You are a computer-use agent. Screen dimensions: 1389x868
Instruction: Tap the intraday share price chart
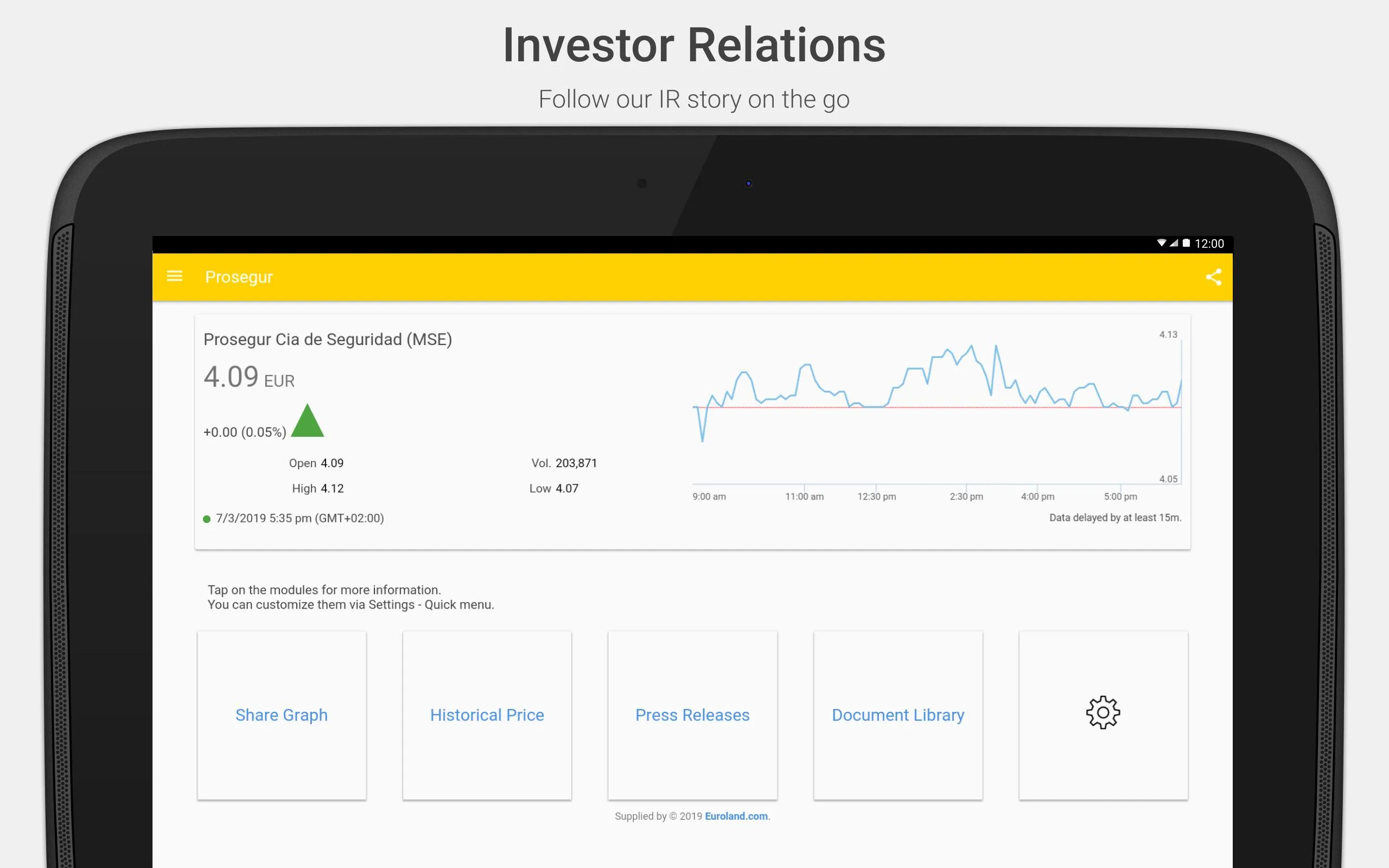tap(936, 407)
